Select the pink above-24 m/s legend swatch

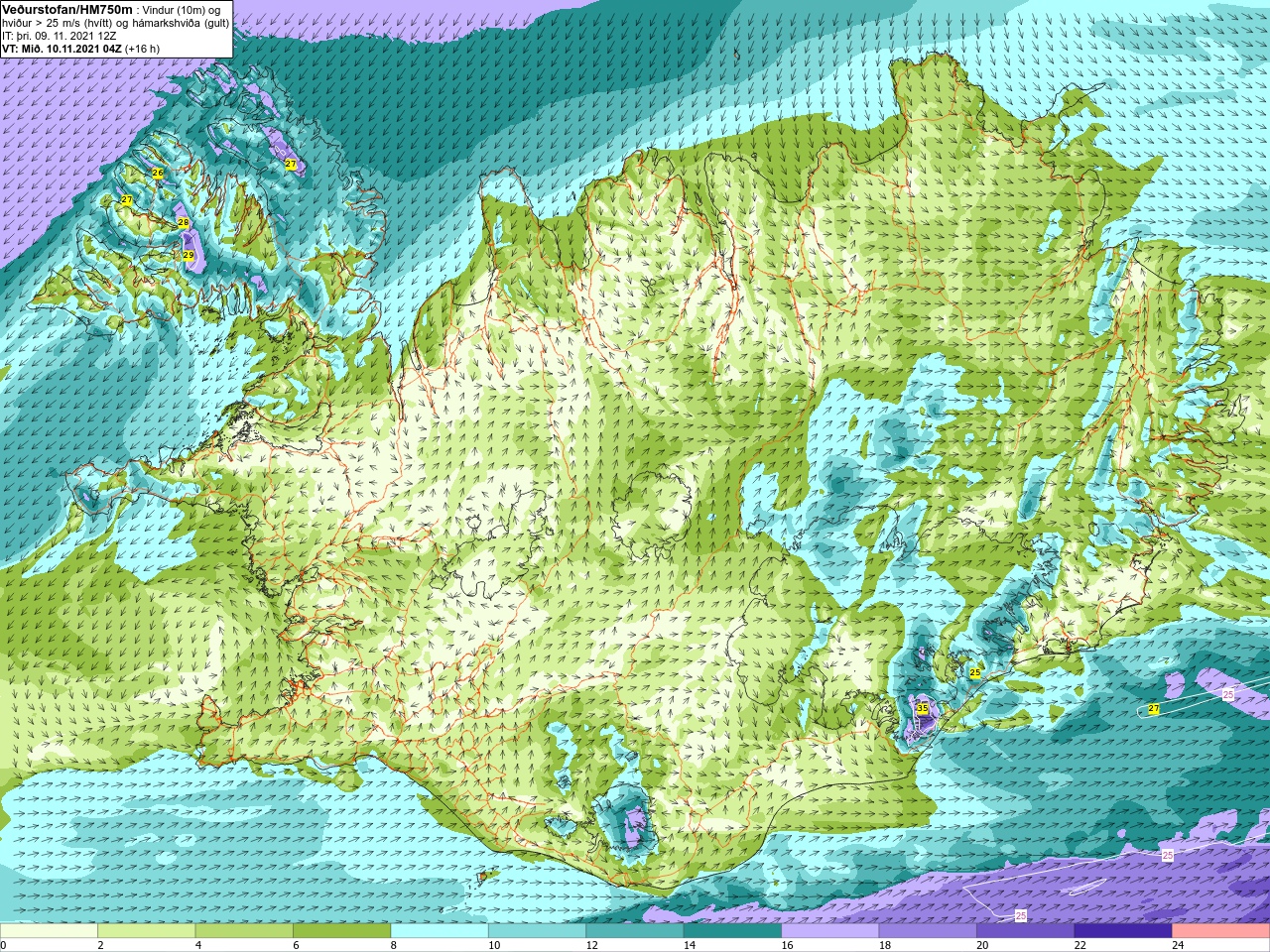point(1221,931)
